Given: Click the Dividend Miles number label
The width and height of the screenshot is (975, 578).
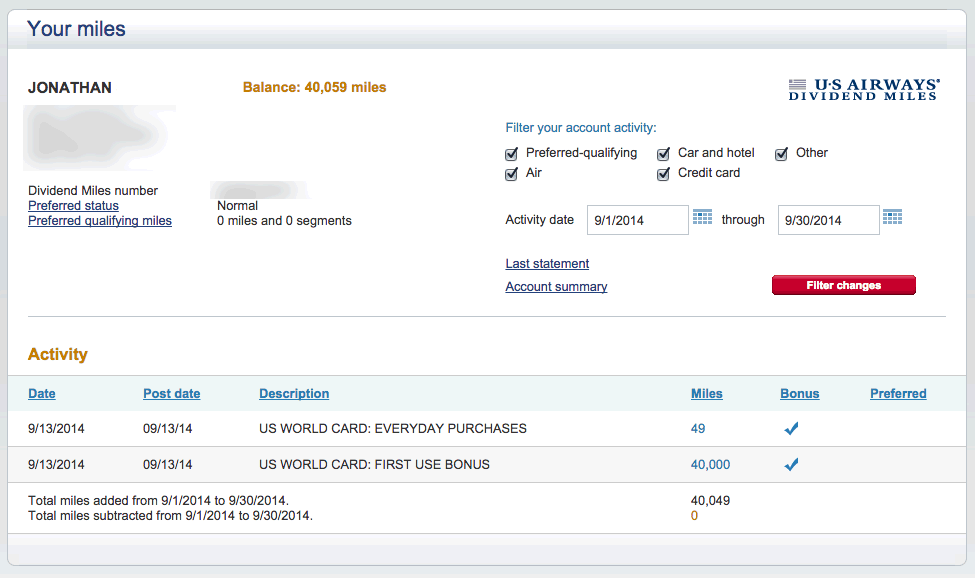Looking at the screenshot, I should pyautogui.click(x=93, y=191).
